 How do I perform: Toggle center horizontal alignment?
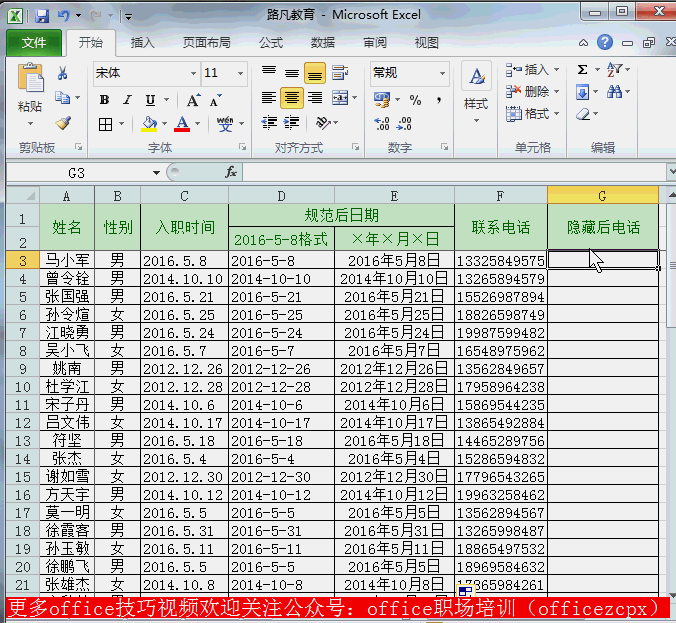291,98
